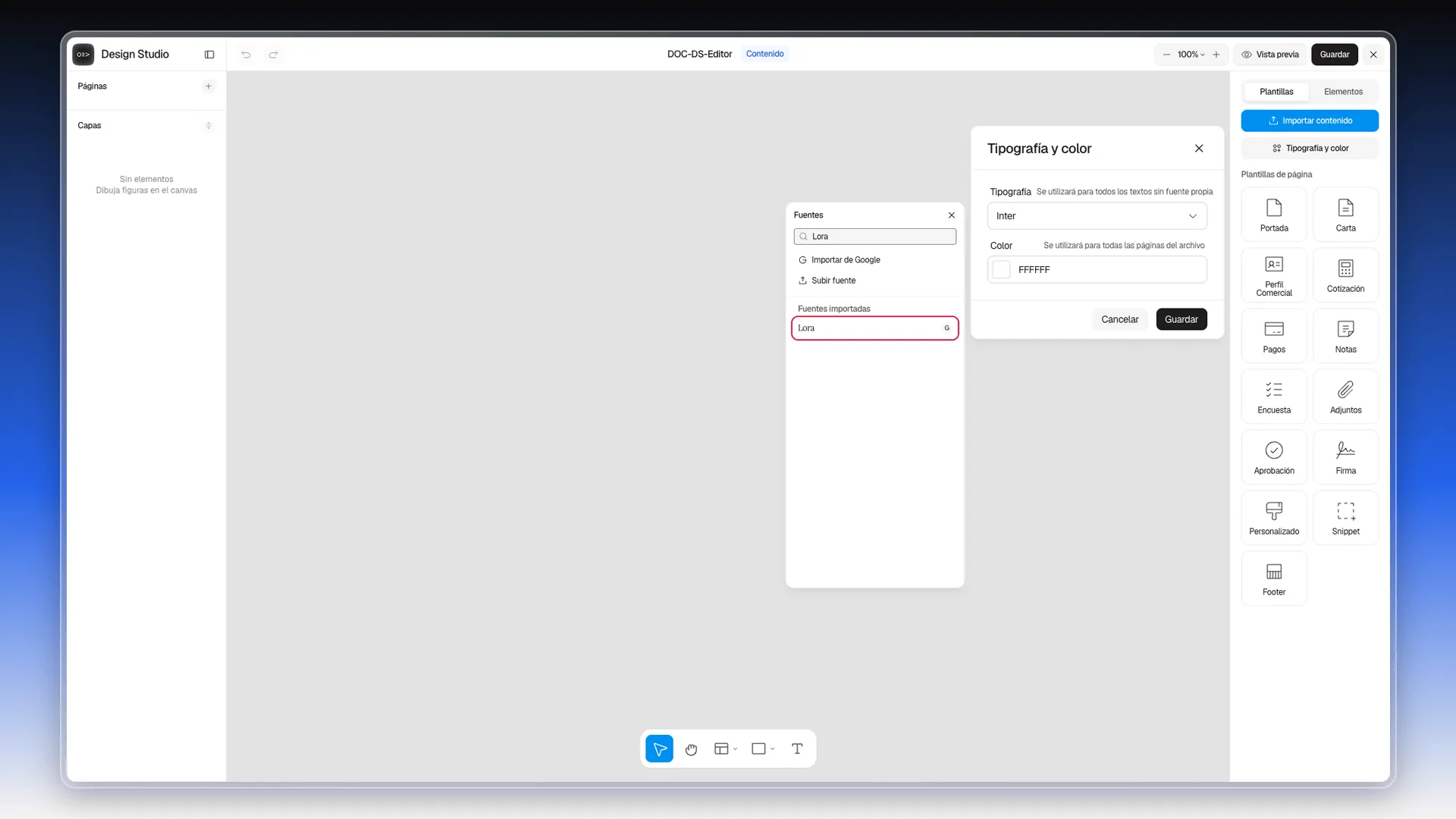Click Subir fuente option
The width and height of the screenshot is (1456, 819).
pyautogui.click(x=874, y=281)
